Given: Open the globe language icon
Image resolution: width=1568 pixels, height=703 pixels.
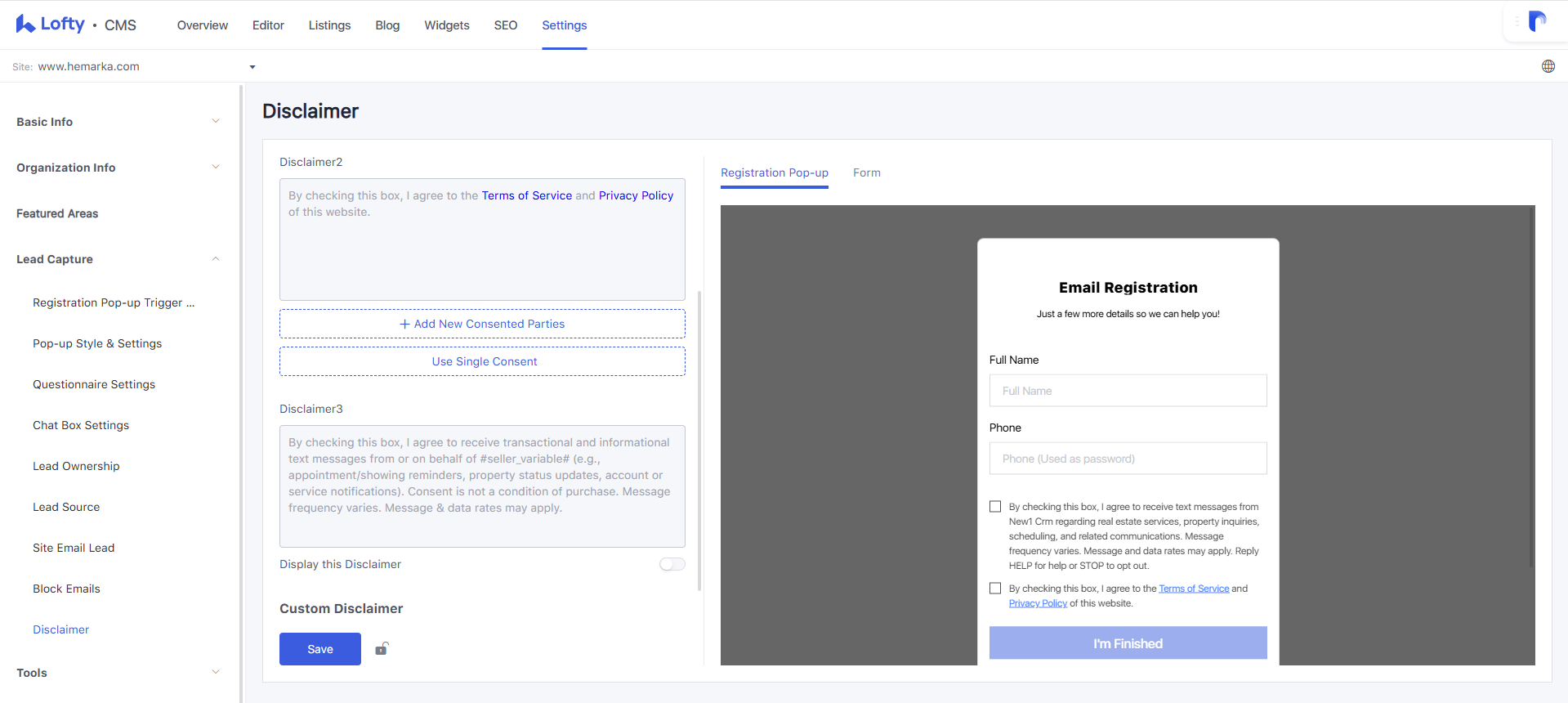Looking at the screenshot, I should coord(1548,66).
